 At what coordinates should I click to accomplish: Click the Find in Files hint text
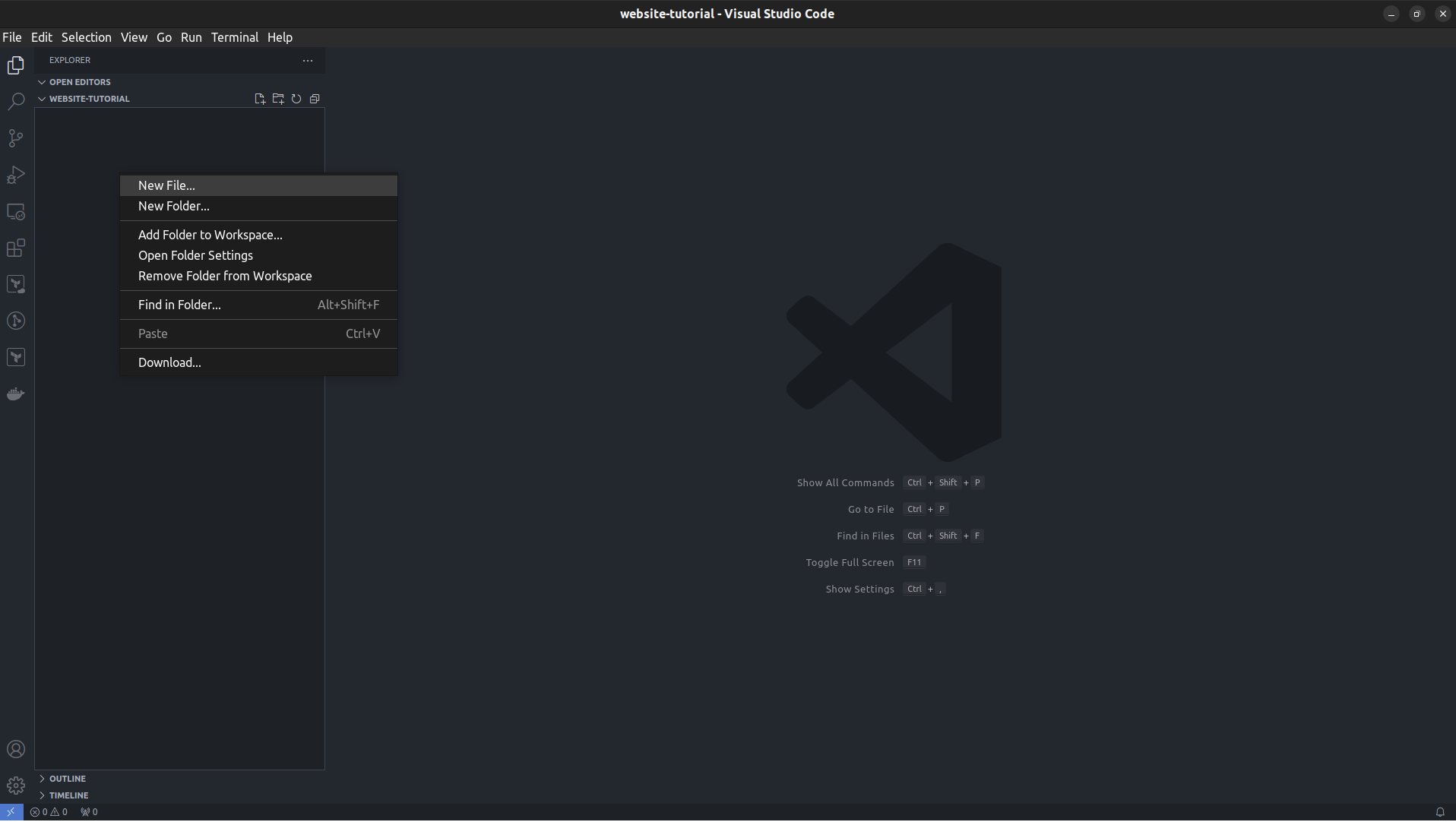[x=865, y=536]
